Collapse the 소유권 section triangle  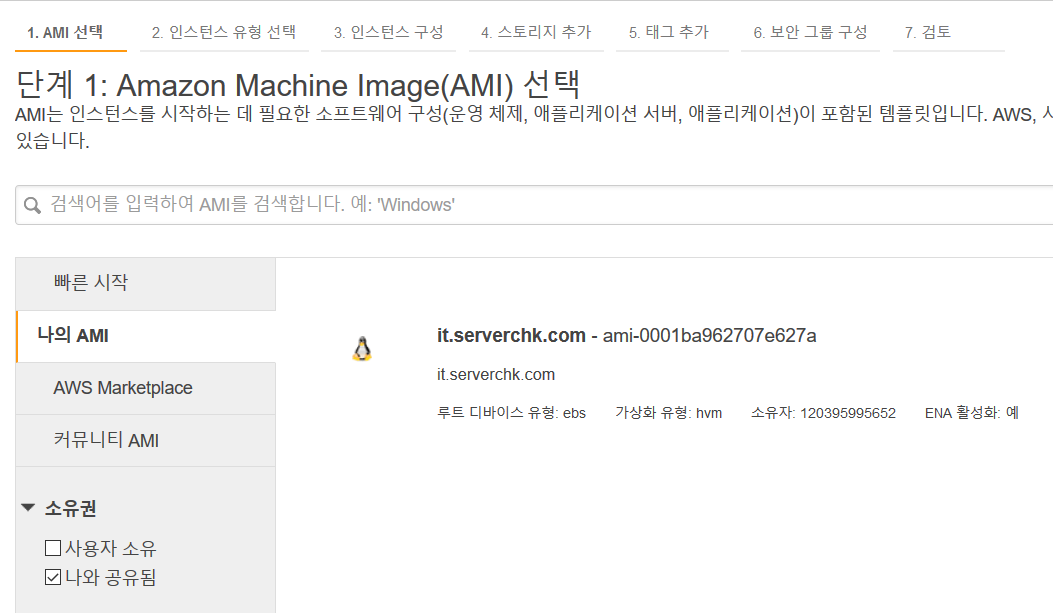pyautogui.click(x=28, y=508)
